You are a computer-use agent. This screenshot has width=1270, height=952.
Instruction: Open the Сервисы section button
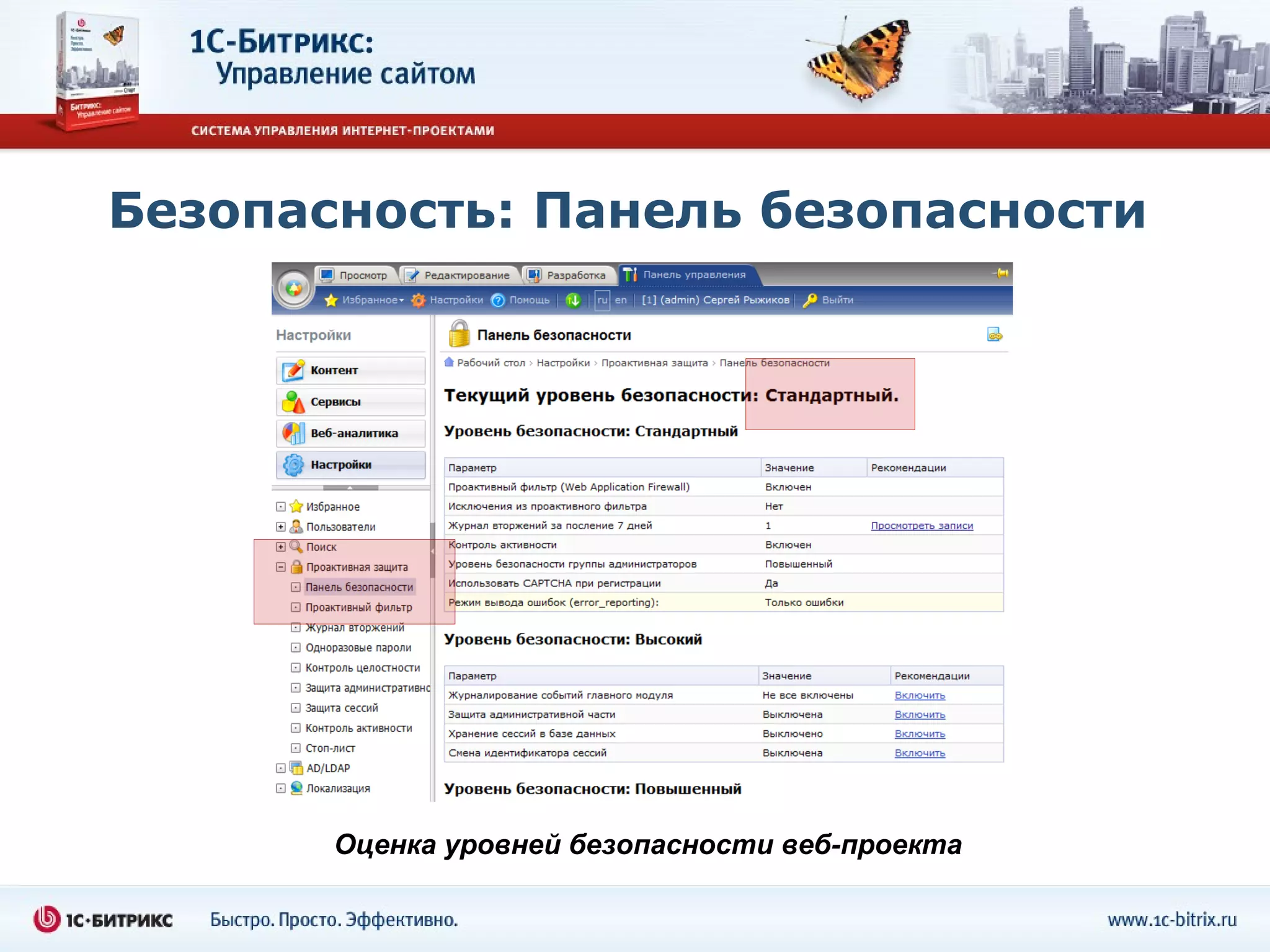(x=351, y=402)
